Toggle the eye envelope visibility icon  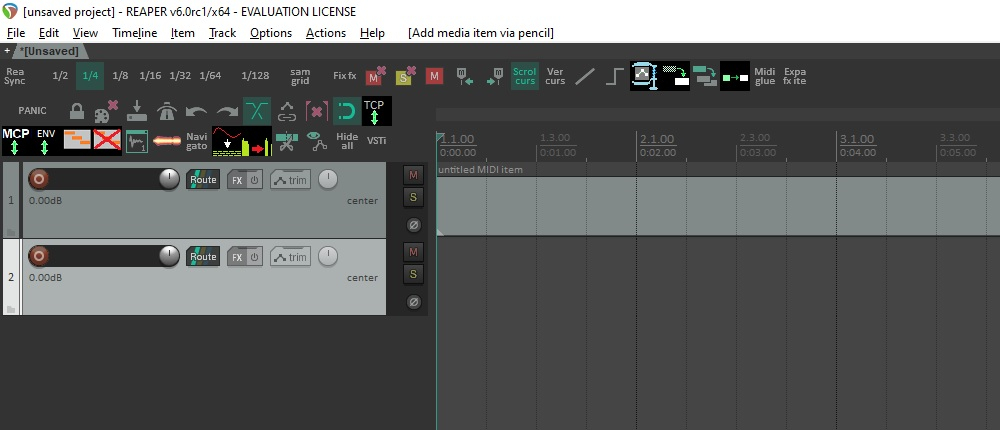[316, 141]
